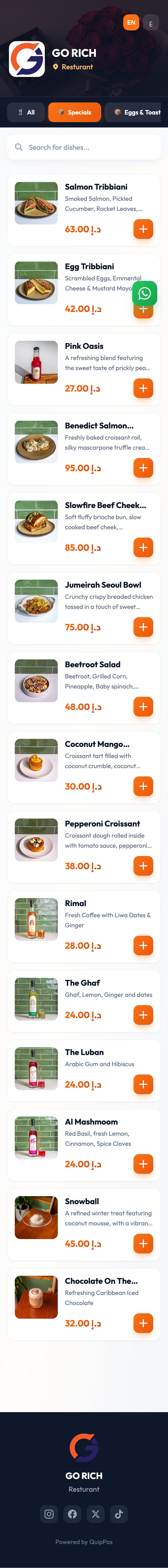
Task: Select the Specials category tab
Action: click(x=74, y=112)
